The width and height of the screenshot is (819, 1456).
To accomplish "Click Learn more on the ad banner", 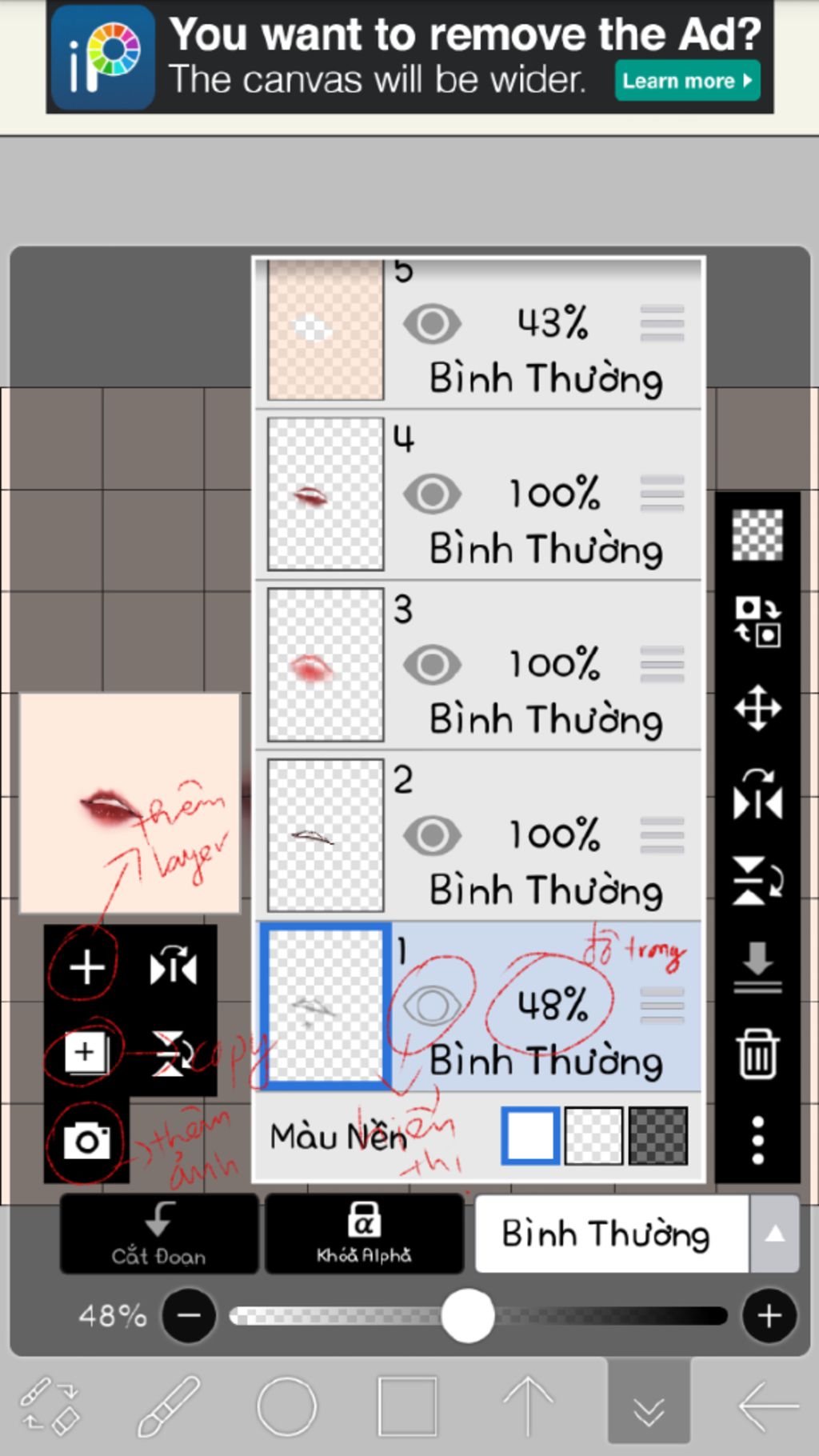I will pyautogui.click(x=687, y=81).
